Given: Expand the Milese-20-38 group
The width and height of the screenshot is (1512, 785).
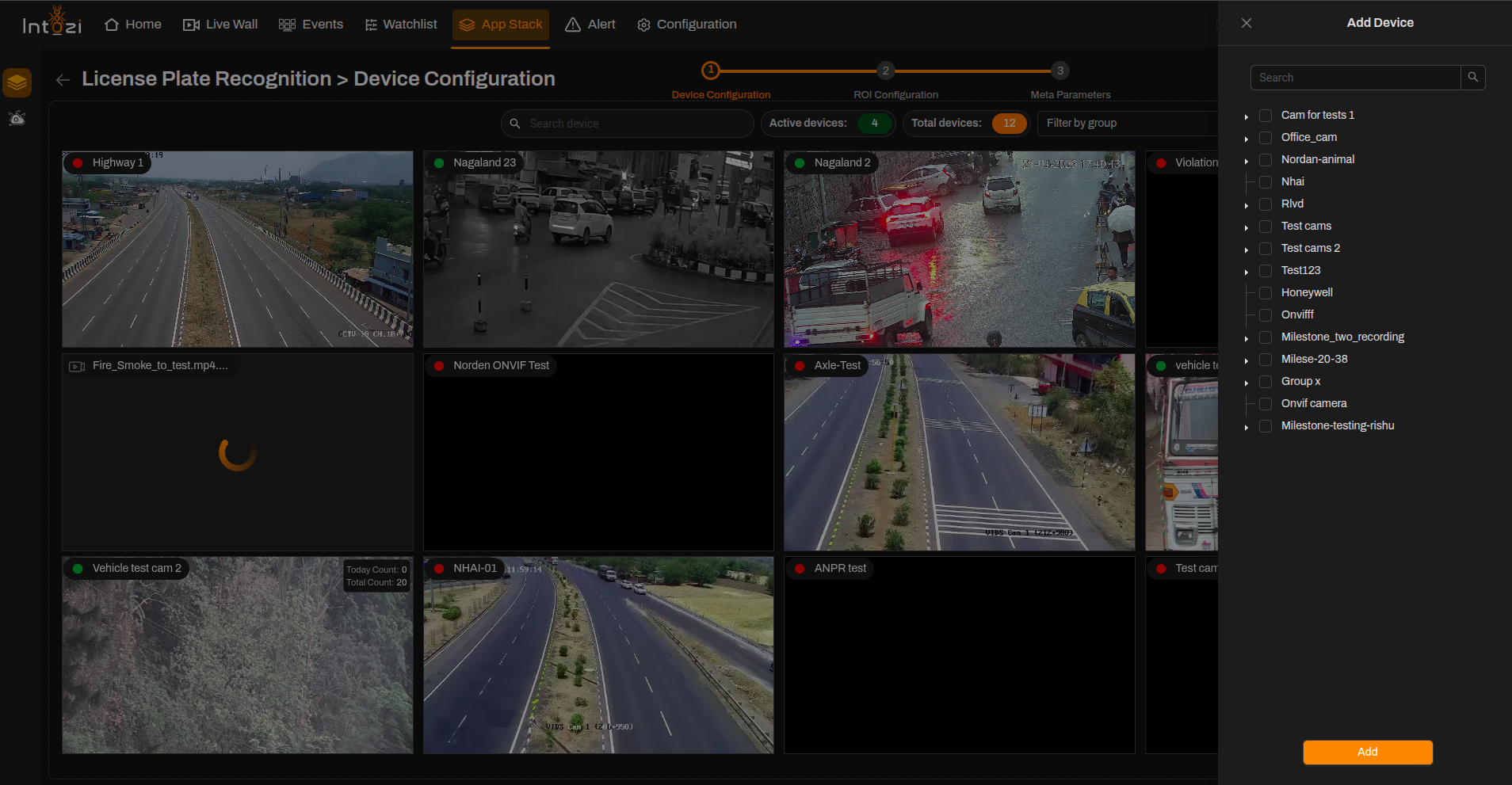Looking at the screenshot, I should 1247,360.
